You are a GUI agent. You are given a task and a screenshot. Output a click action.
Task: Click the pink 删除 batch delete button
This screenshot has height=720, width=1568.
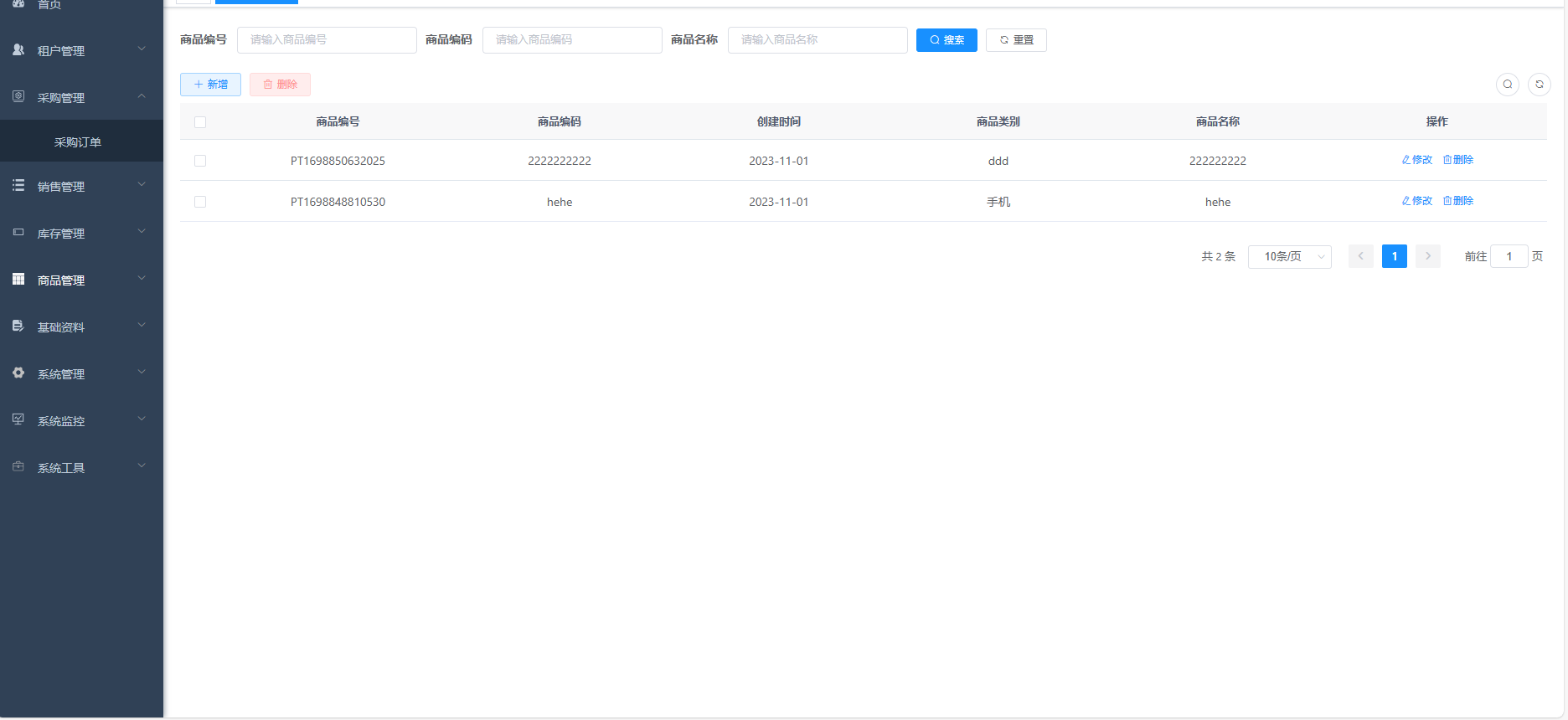280,85
